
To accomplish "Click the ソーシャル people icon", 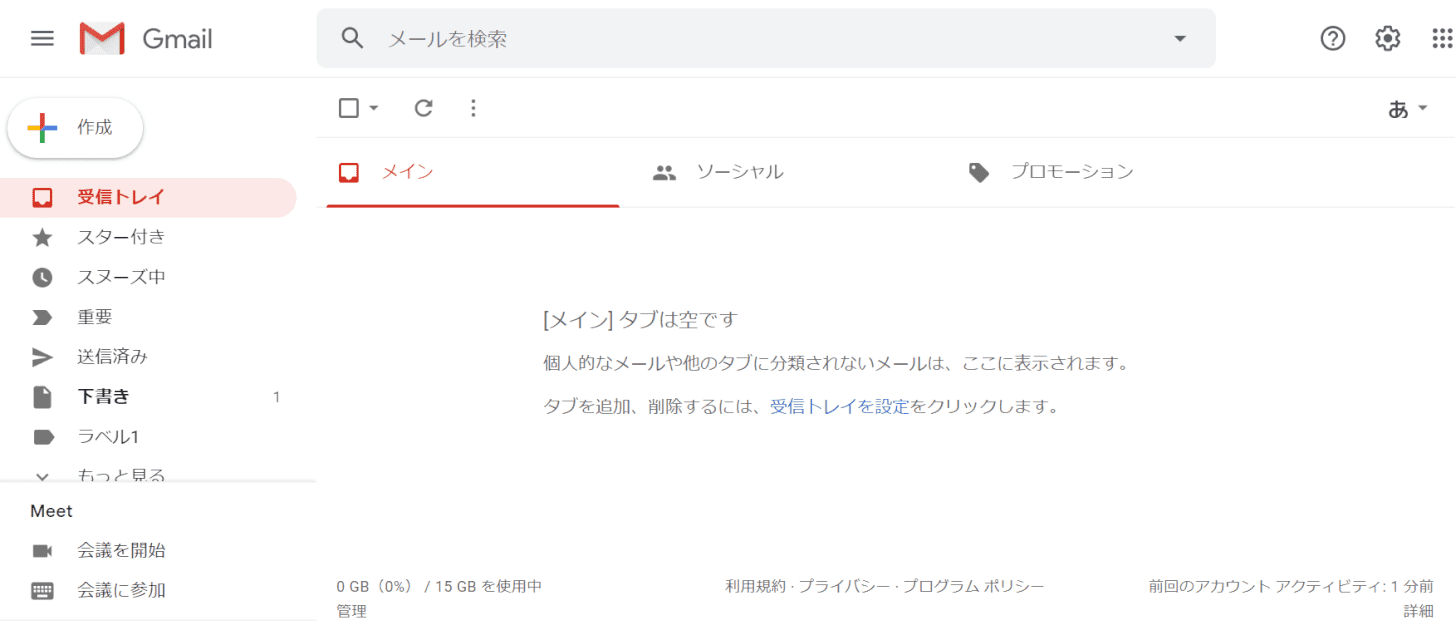I will click(x=664, y=172).
